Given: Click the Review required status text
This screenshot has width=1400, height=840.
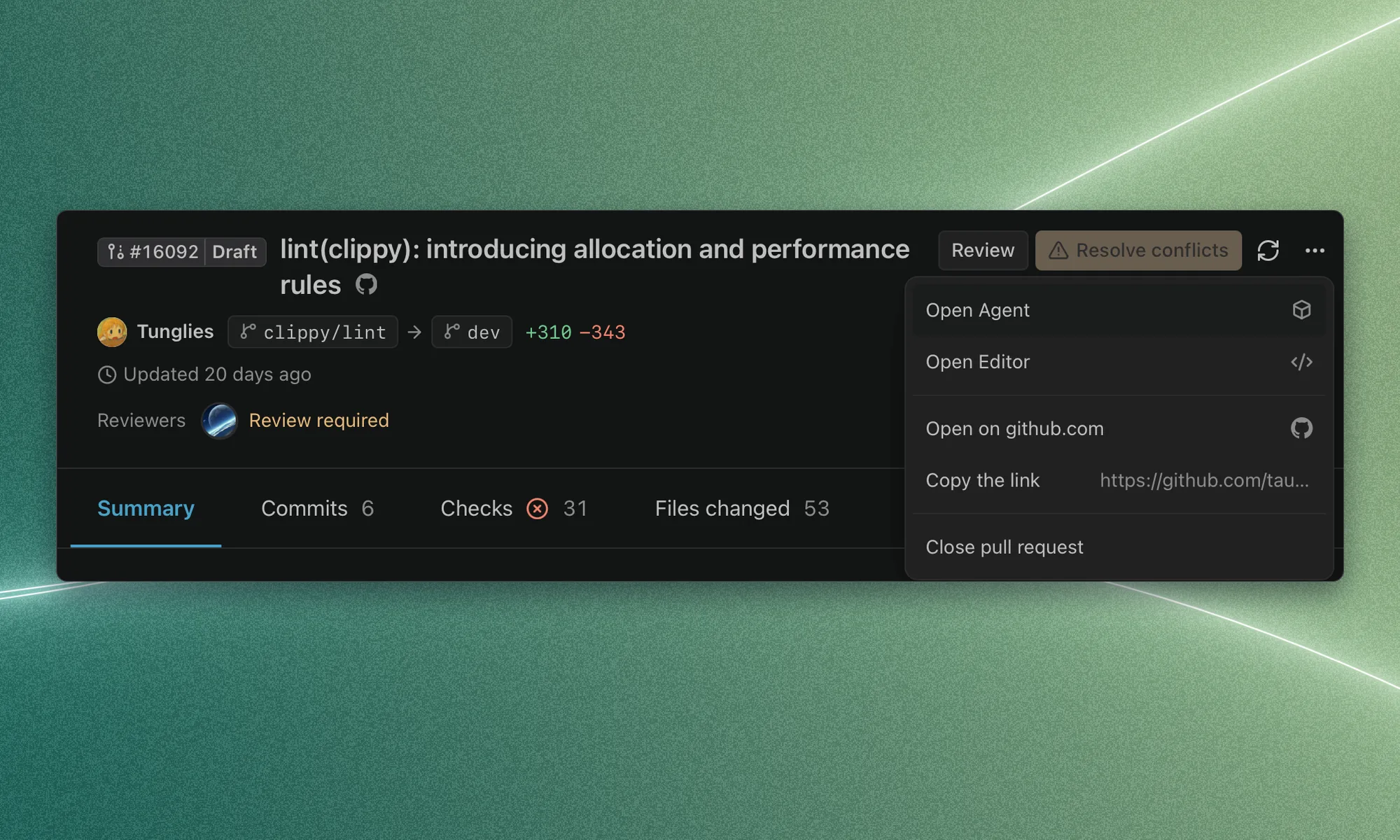Looking at the screenshot, I should click(x=318, y=420).
